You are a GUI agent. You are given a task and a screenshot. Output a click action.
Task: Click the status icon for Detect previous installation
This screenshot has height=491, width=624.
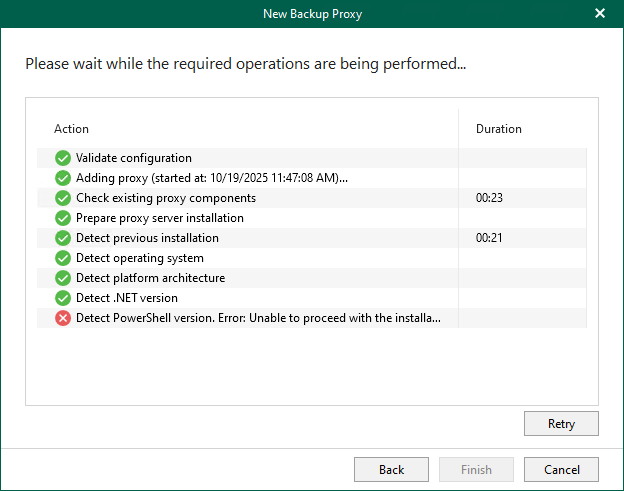[63, 238]
